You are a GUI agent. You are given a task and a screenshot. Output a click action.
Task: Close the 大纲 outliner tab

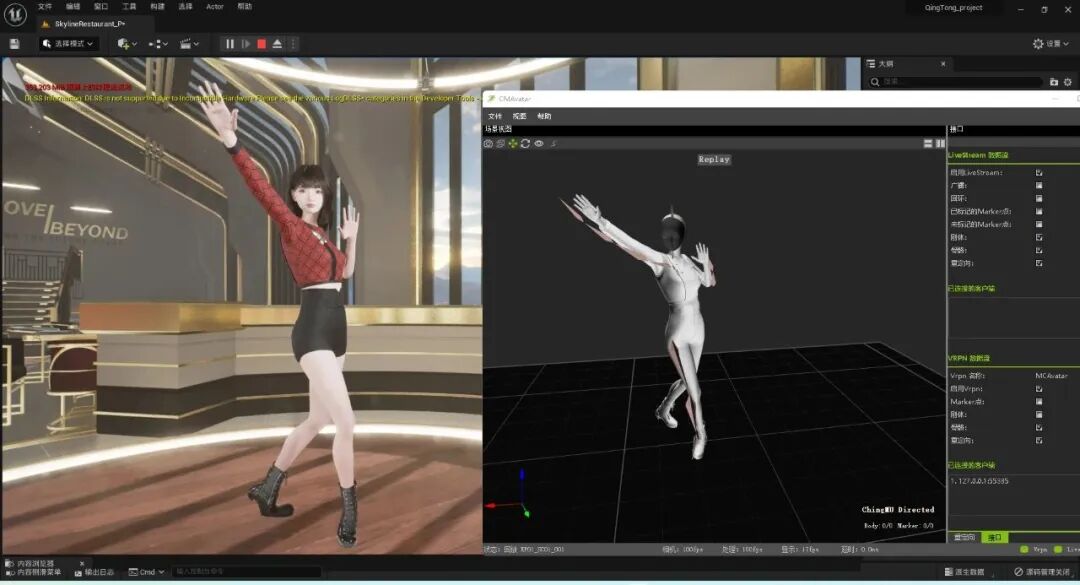(943, 64)
